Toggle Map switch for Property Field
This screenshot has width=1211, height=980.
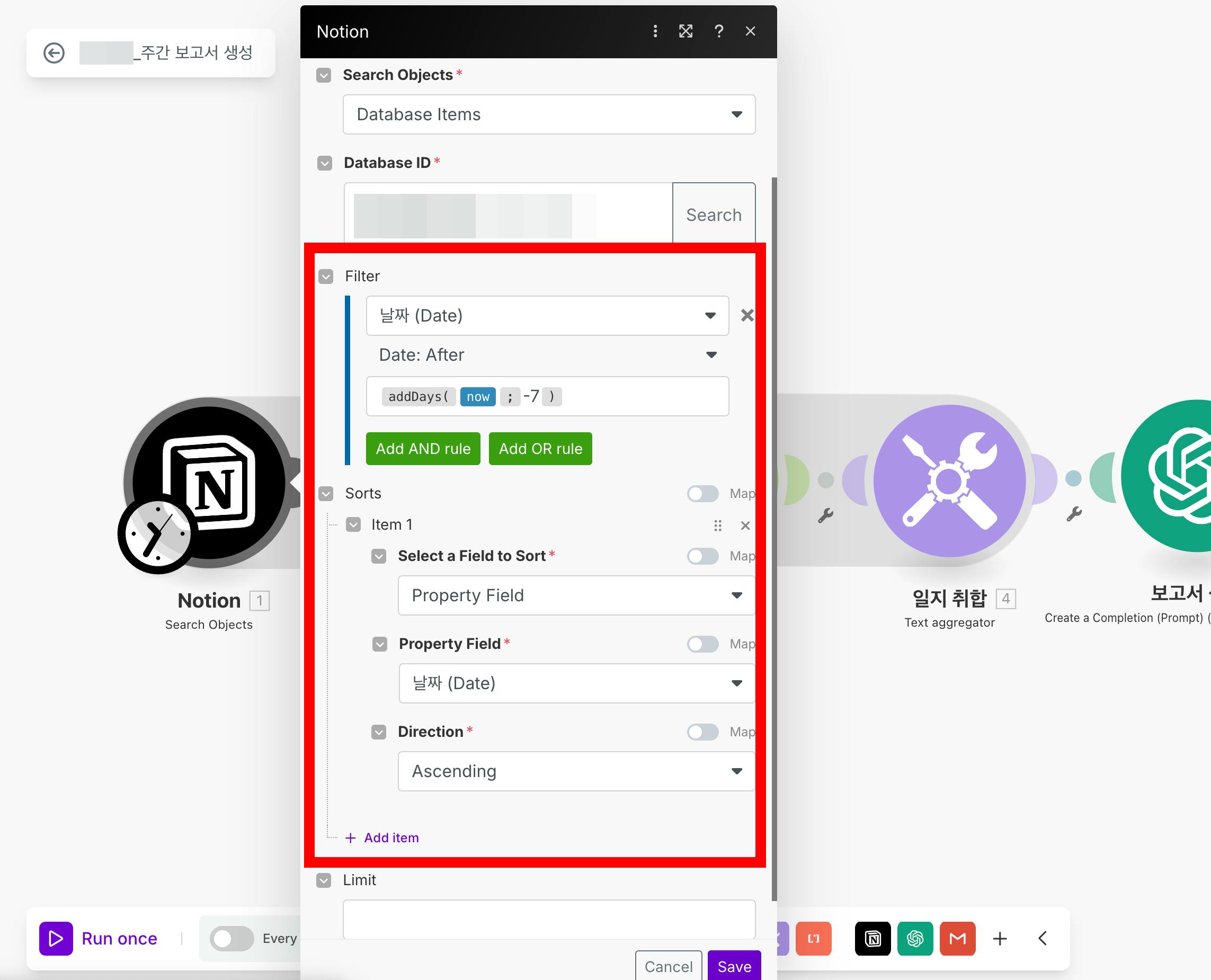pyautogui.click(x=703, y=644)
